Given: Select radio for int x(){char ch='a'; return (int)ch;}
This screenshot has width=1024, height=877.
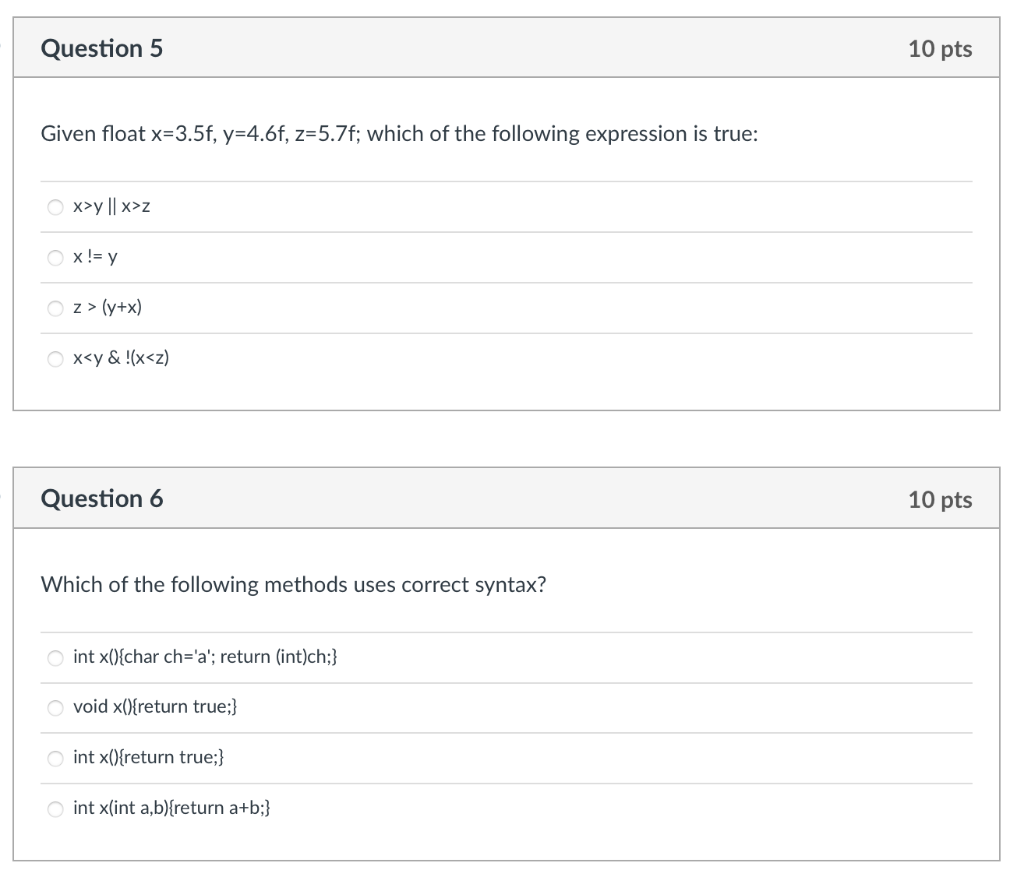Looking at the screenshot, I should coord(56,657).
